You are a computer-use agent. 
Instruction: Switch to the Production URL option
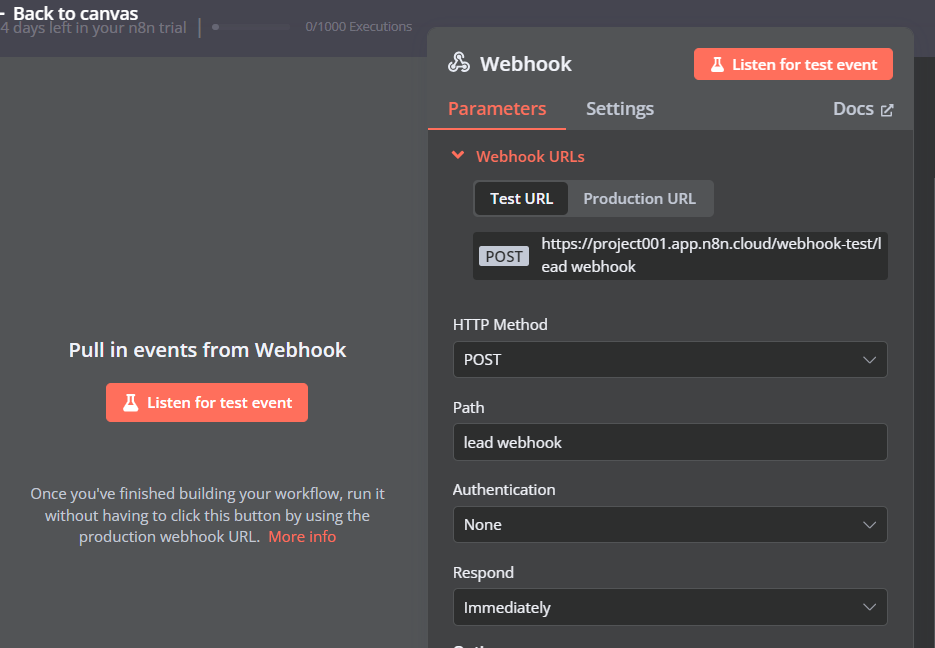click(639, 199)
